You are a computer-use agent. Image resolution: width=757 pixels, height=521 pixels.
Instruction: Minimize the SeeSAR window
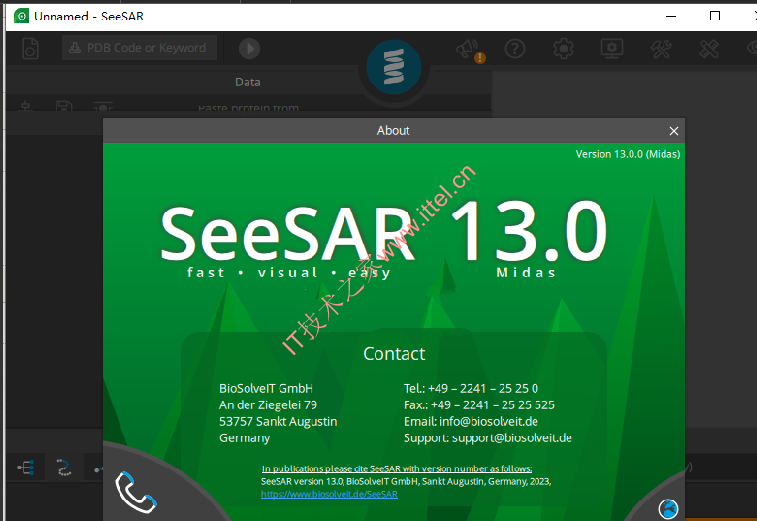pos(671,16)
